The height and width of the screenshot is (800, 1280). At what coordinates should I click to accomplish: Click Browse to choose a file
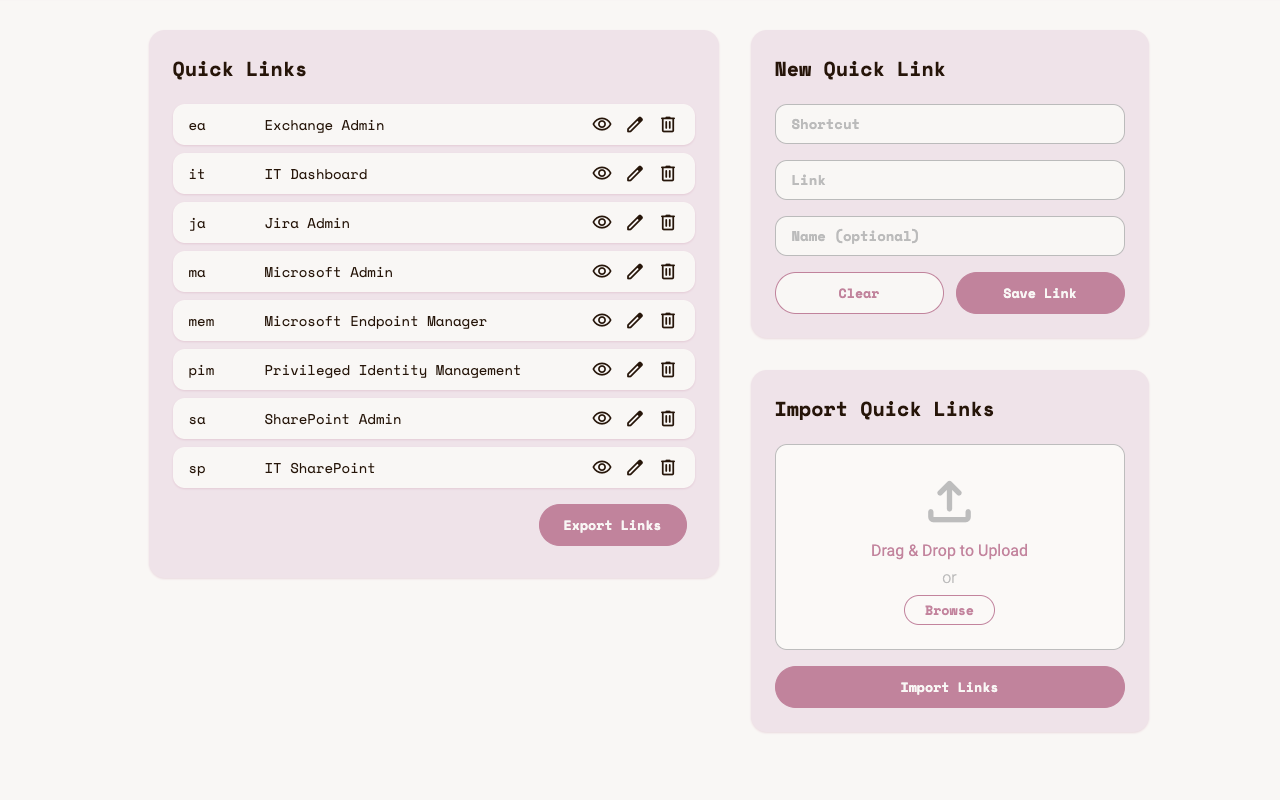click(949, 610)
